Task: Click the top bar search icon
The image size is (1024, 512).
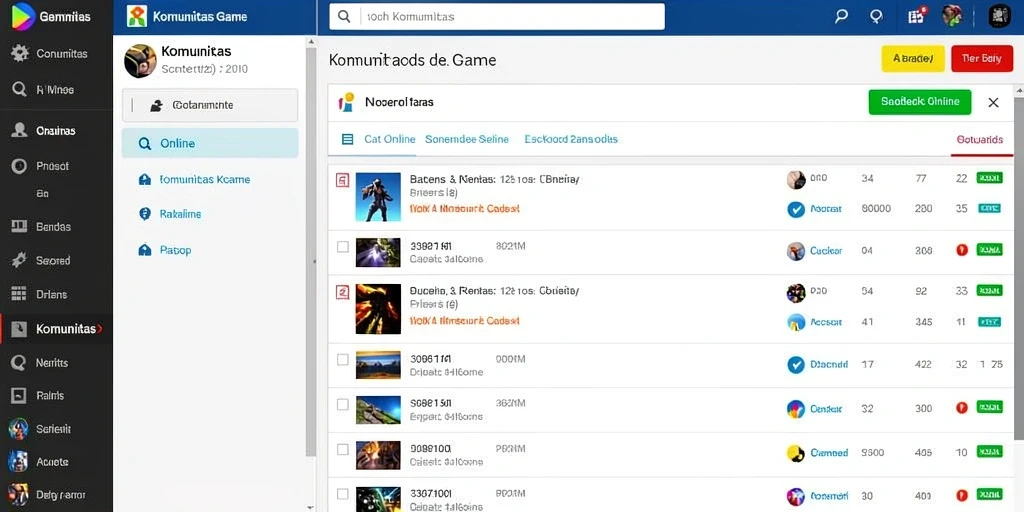Action: point(841,16)
